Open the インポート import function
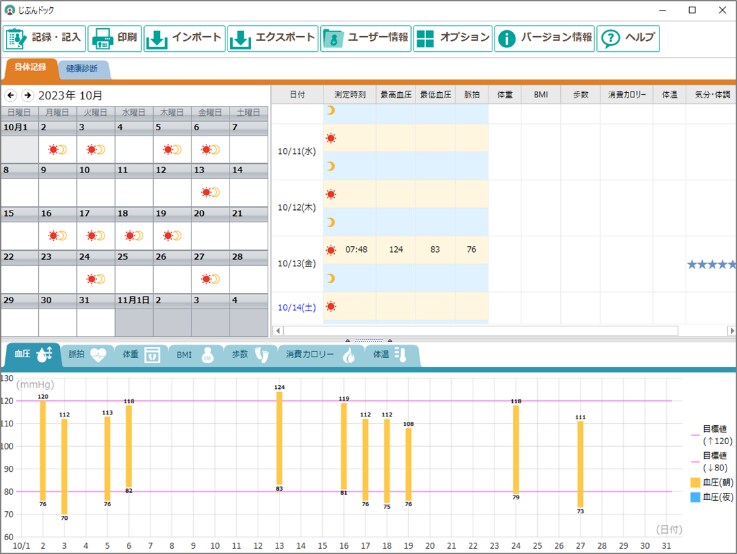Image resolution: width=737 pixels, height=554 pixels. pos(184,38)
